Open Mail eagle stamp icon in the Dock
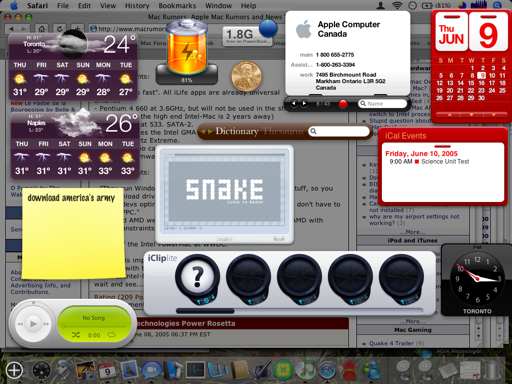This screenshot has height=384, width=512. 129,370
